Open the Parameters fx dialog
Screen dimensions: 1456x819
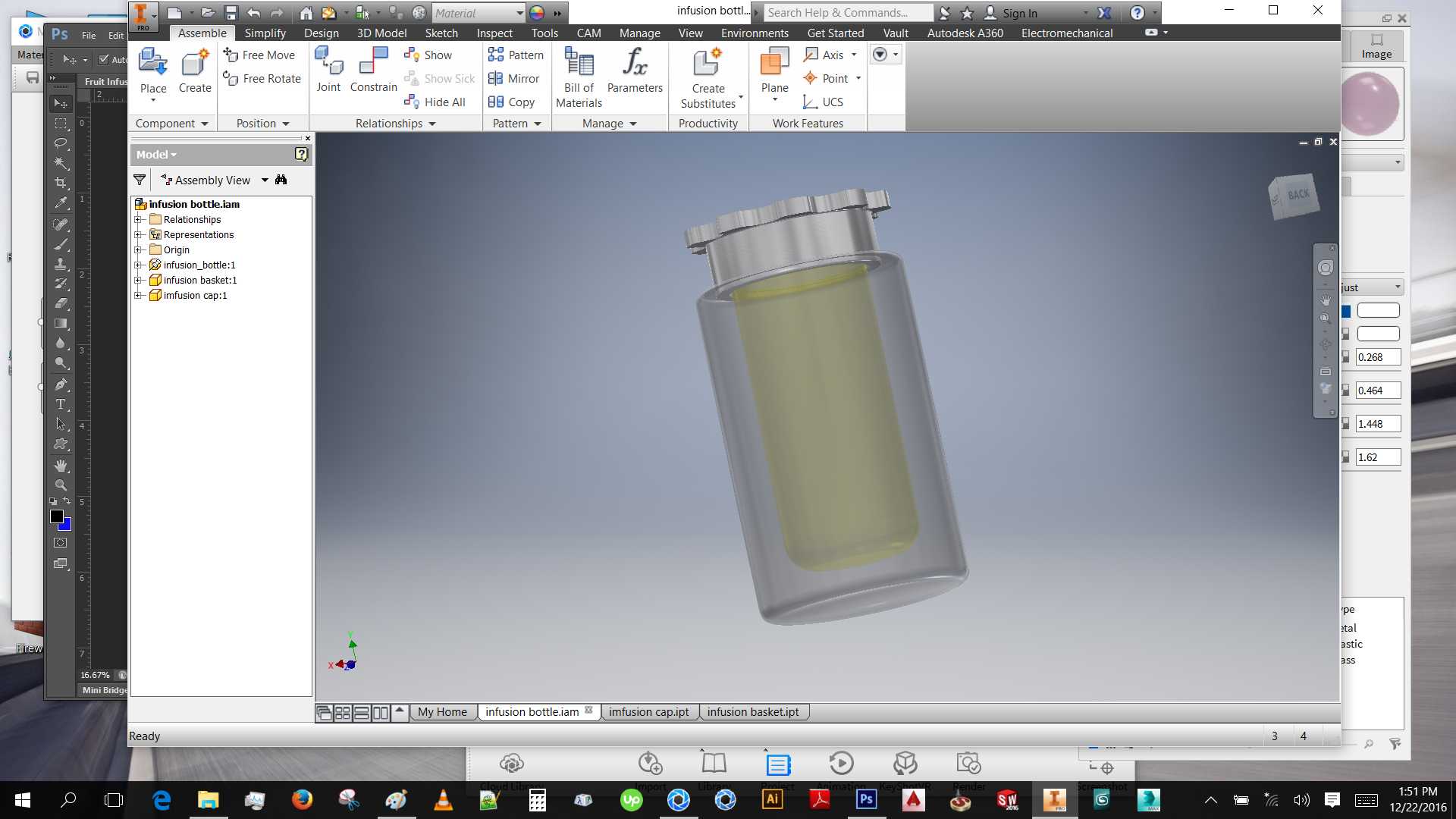pos(635,71)
